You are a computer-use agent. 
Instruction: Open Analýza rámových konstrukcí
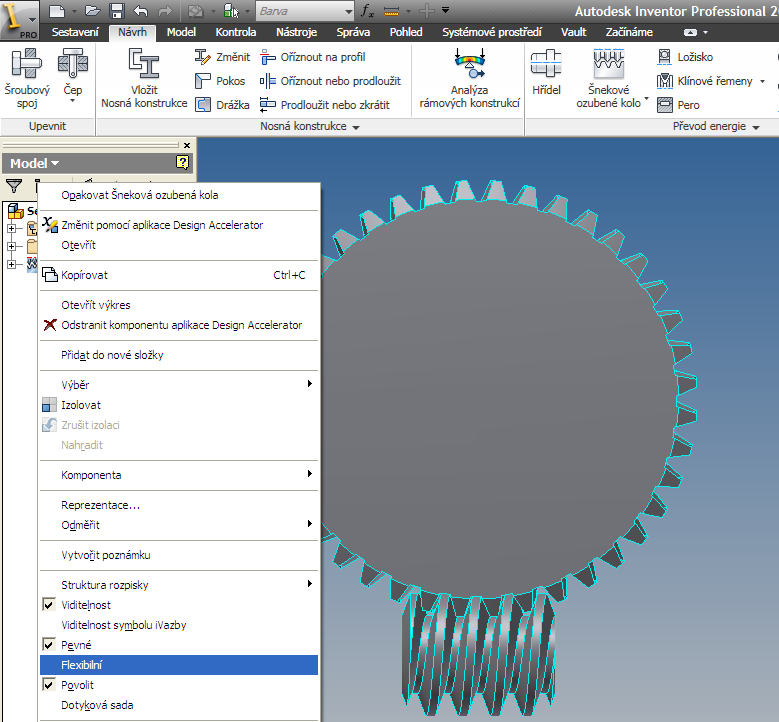(x=469, y=79)
